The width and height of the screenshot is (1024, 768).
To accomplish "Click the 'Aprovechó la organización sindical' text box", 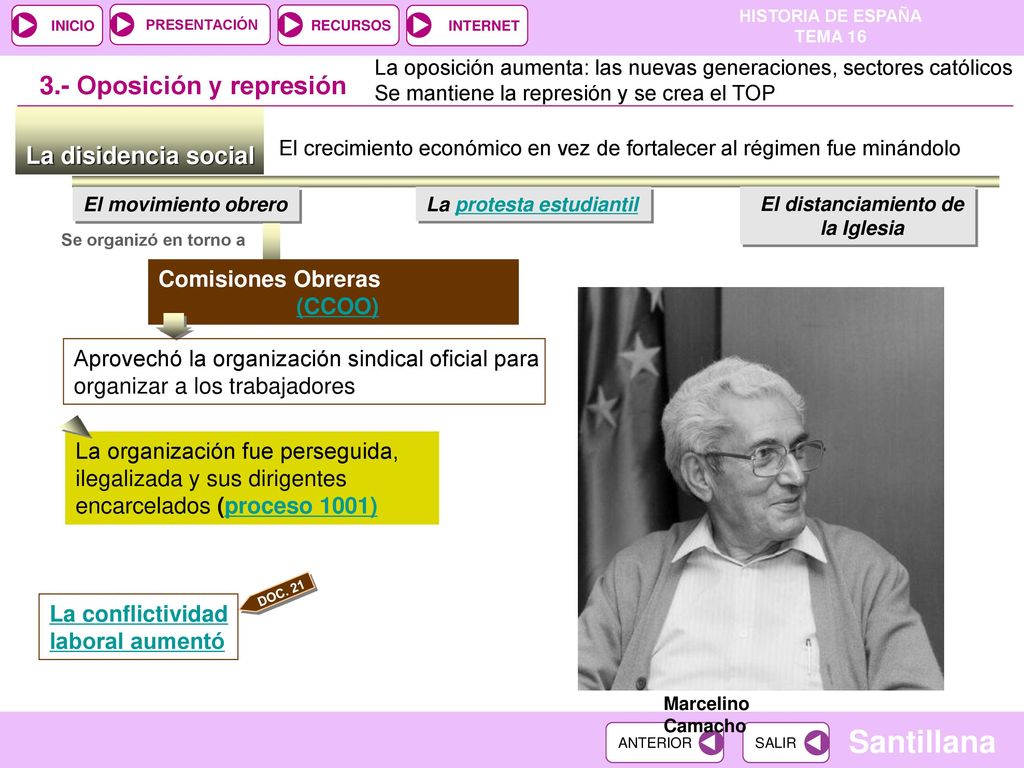I will point(304,372).
